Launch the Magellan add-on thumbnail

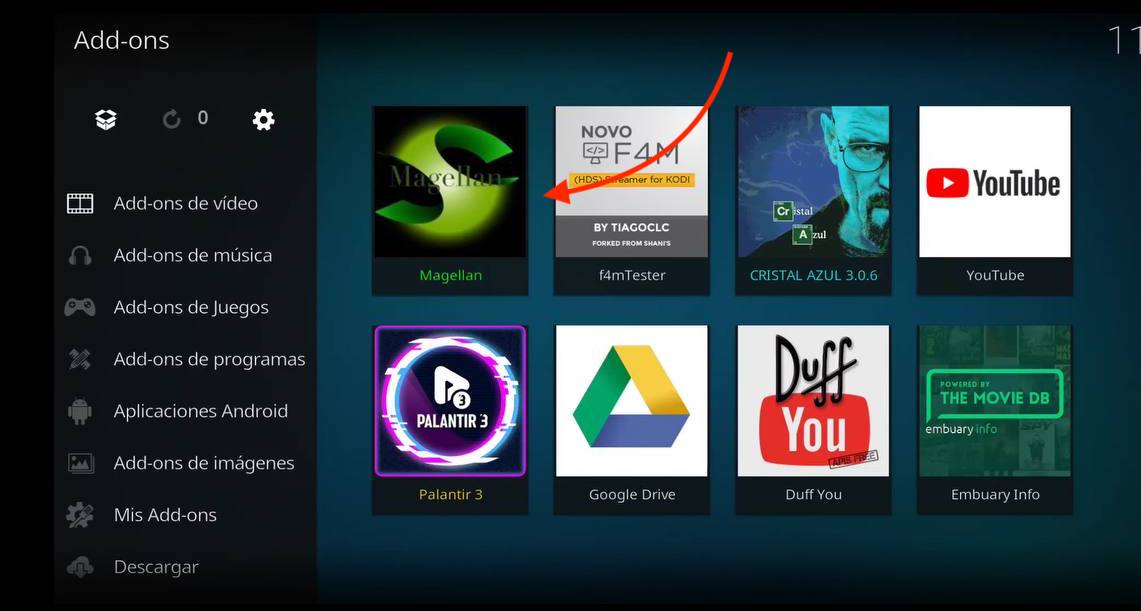(450, 182)
